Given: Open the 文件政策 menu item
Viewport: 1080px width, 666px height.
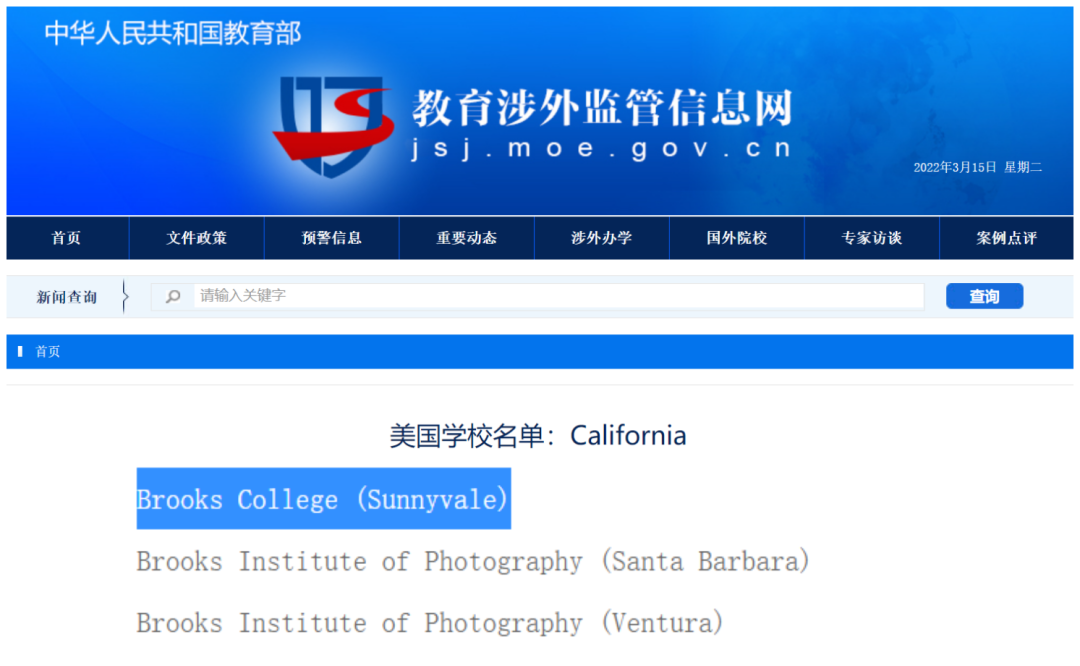Looking at the screenshot, I should (196, 238).
